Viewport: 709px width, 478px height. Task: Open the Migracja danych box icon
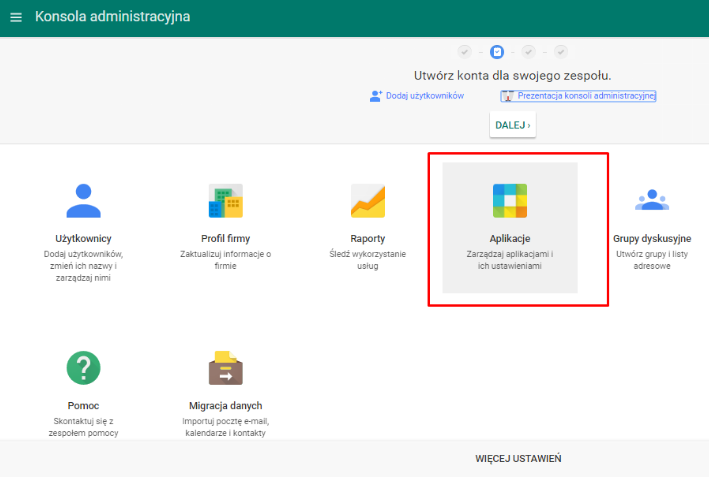click(x=226, y=368)
